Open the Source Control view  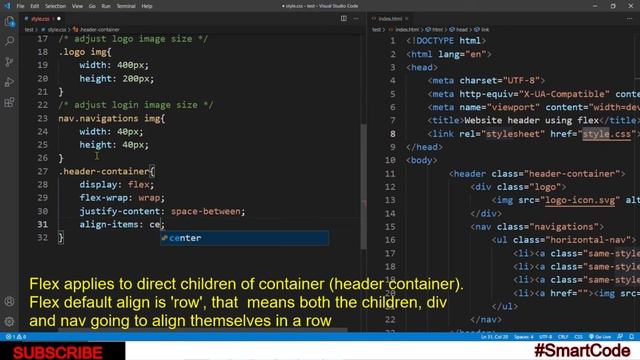pos(9,61)
